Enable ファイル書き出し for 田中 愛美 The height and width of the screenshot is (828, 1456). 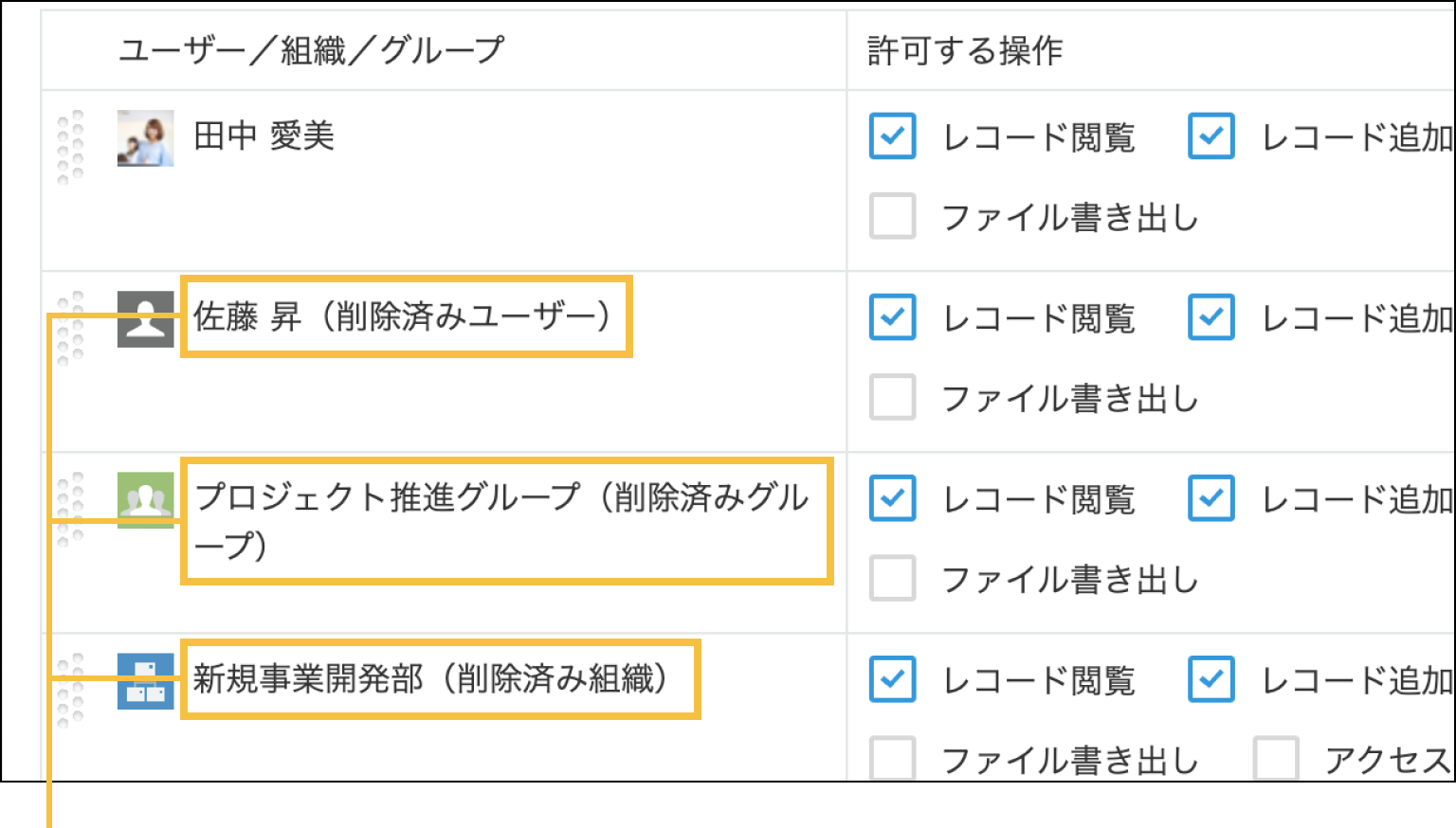pyautogui.click(x=891, y=217)
